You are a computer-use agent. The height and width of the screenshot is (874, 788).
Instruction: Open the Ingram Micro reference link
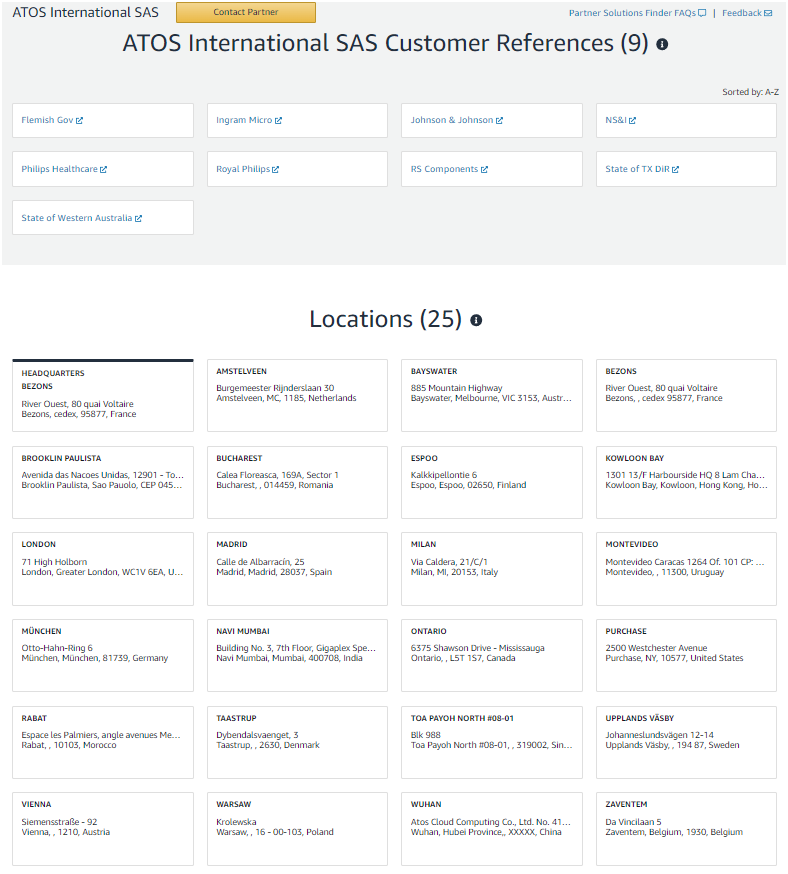244,120
